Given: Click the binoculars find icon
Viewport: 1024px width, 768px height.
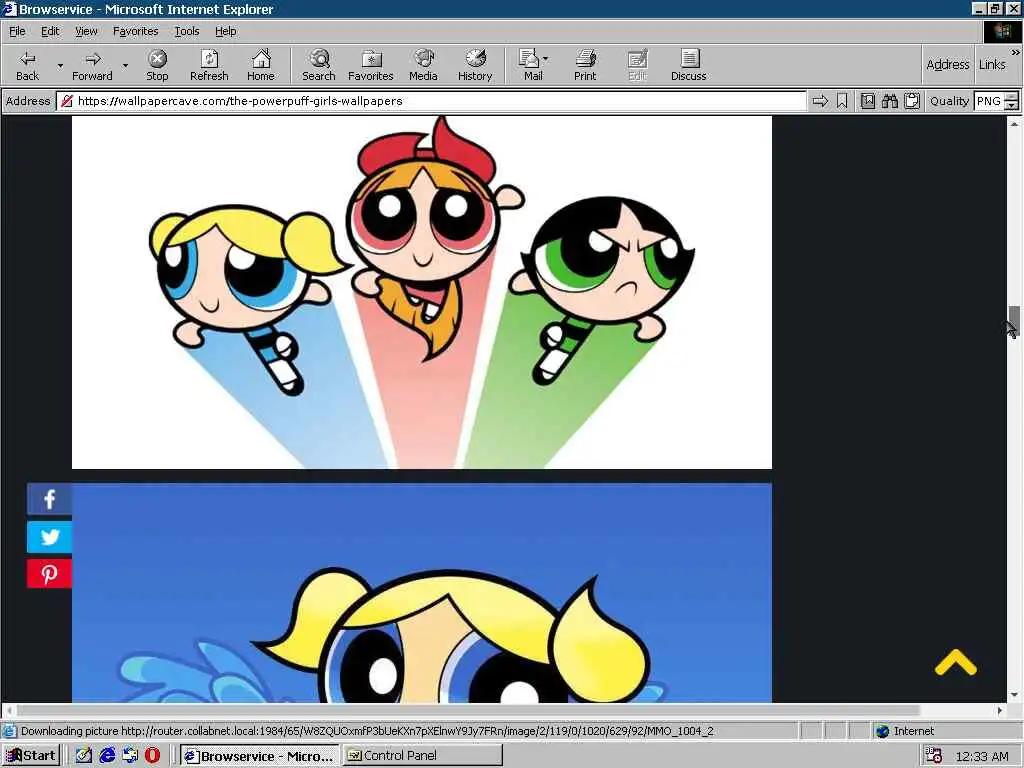Looking at the screenshot, I should coord(889,101).
